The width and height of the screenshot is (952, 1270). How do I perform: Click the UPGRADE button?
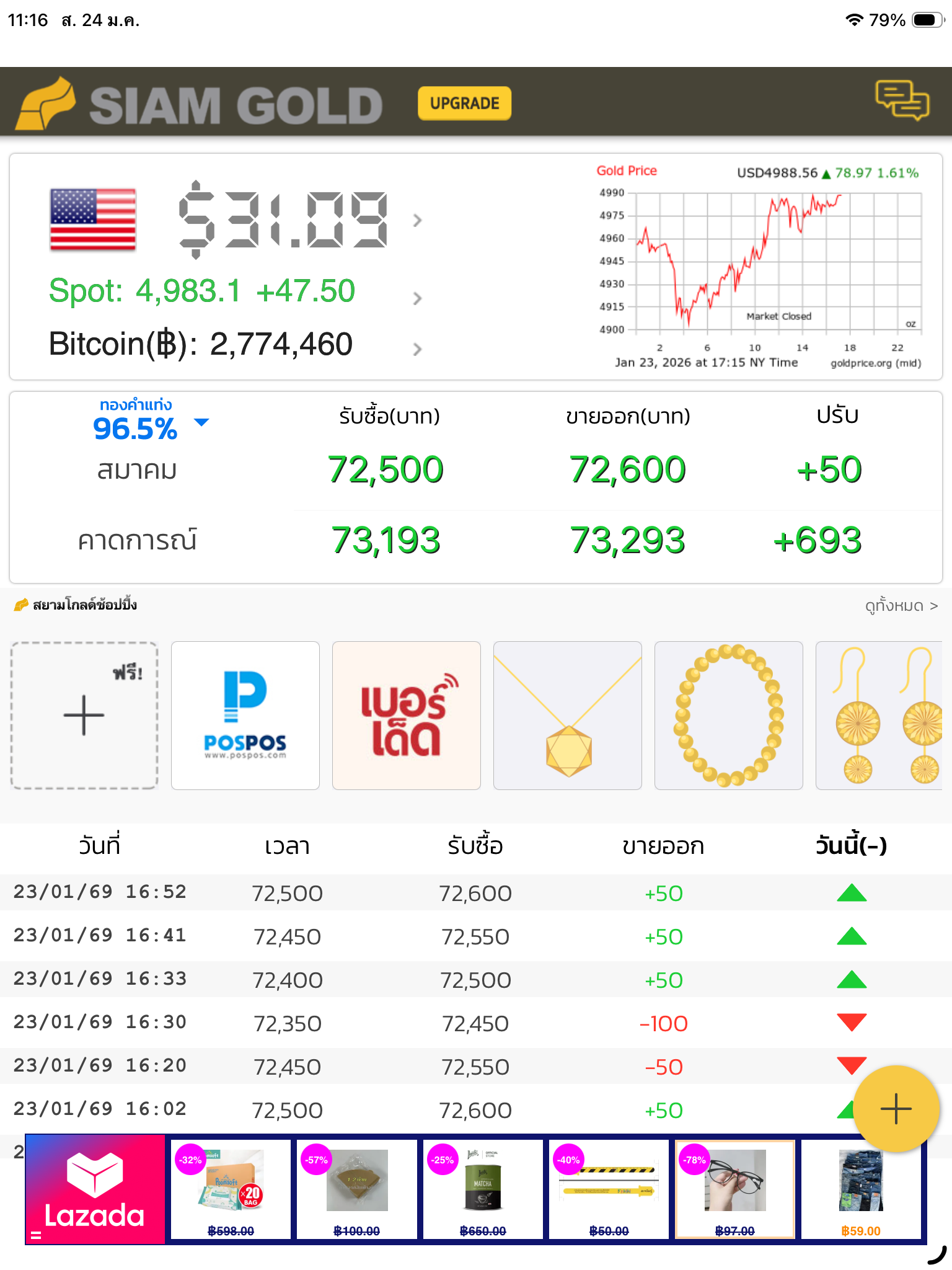pos(464,103)
